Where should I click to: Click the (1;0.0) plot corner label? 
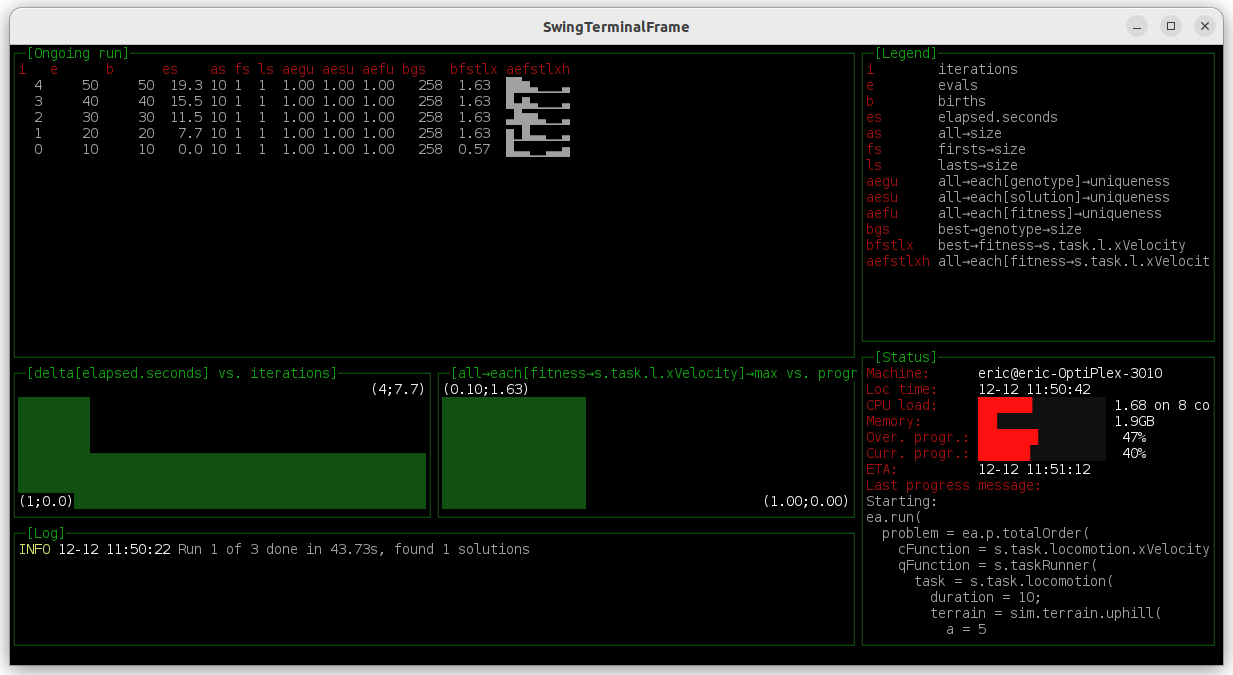[x=46, y=501]
